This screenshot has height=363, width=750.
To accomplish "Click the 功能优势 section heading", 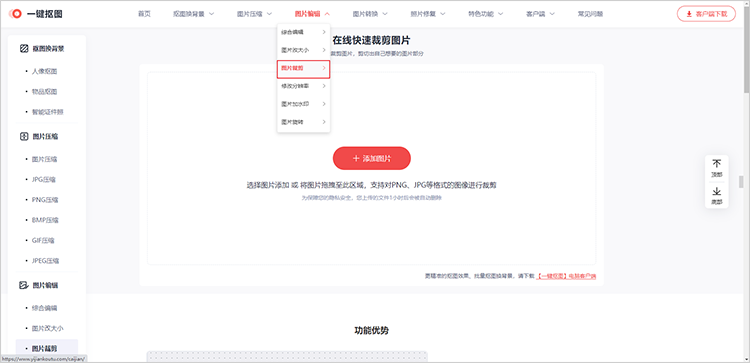I will tap(371, 330).
